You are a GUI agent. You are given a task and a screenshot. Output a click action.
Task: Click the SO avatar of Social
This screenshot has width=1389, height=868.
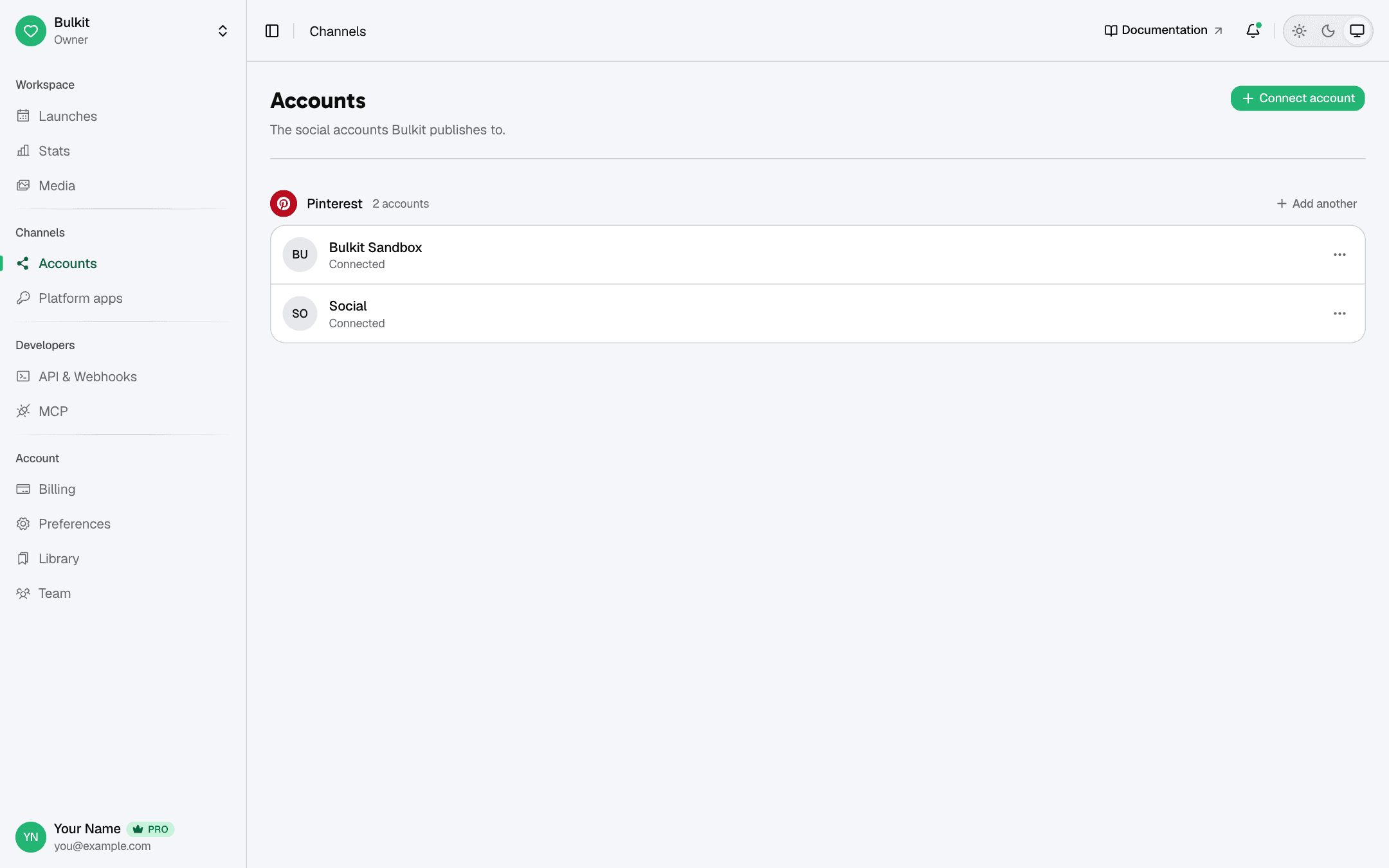[x=300, y=313]
